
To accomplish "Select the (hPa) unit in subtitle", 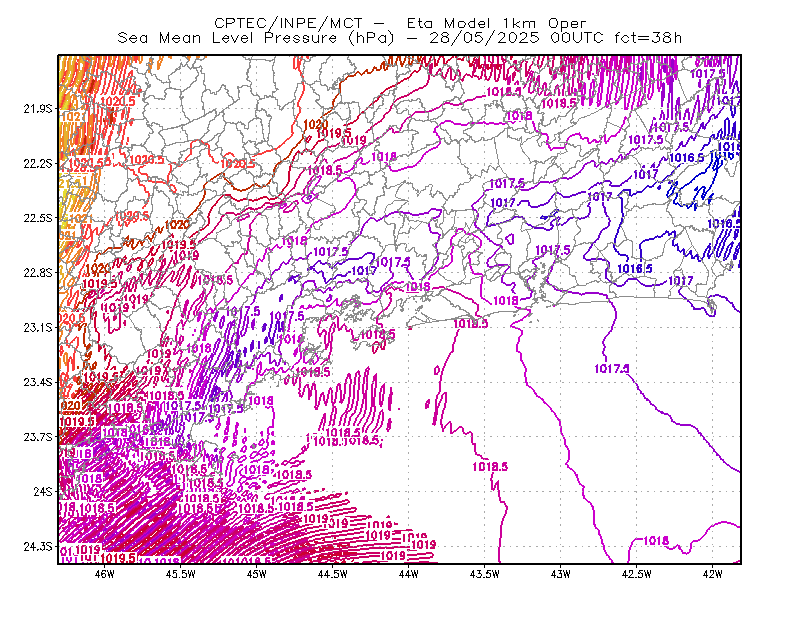I will [371, 38].
